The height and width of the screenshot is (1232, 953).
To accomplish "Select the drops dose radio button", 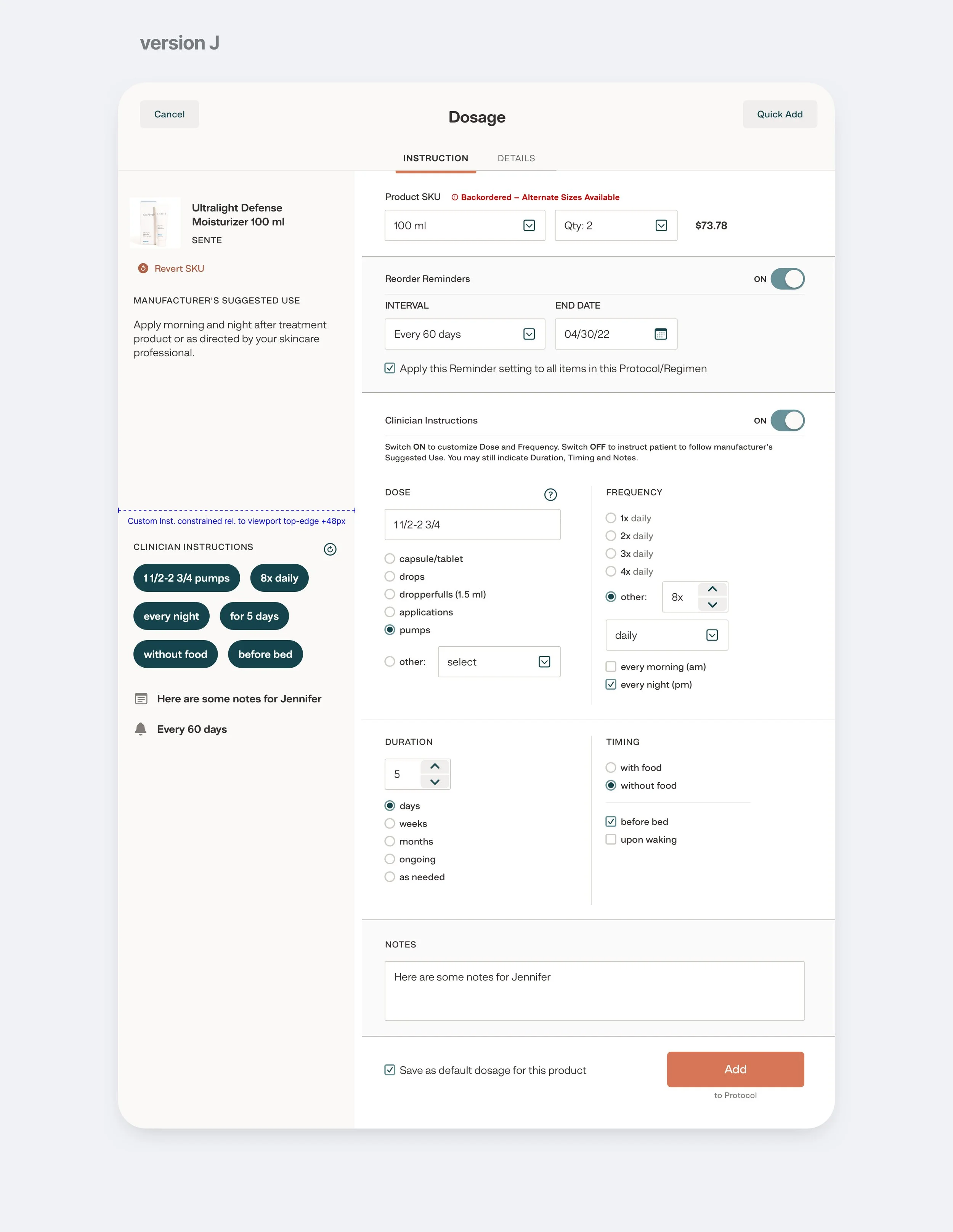I will [390, 577].
